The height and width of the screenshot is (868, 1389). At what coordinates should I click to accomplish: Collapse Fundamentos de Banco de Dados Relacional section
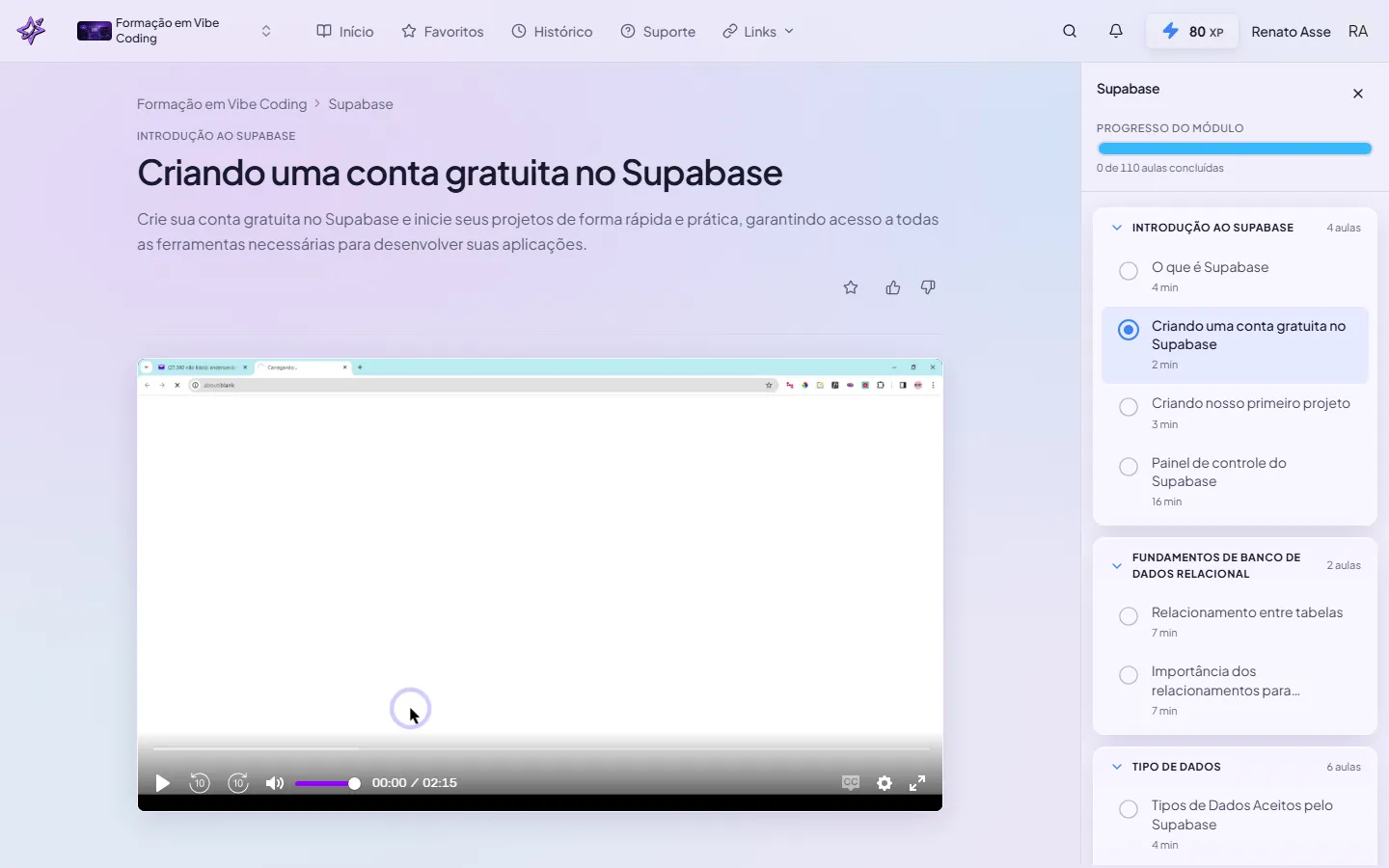click(x=1117, y=566)
